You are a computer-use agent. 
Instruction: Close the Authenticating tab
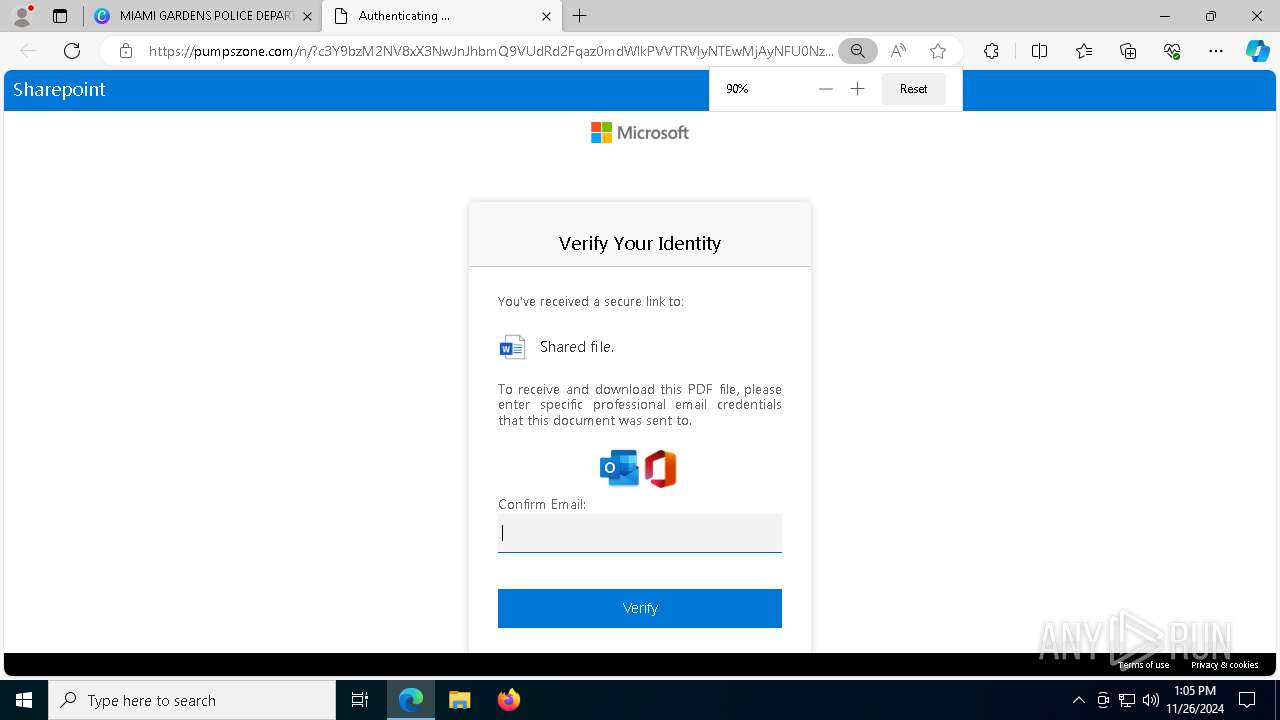[546, 16]
